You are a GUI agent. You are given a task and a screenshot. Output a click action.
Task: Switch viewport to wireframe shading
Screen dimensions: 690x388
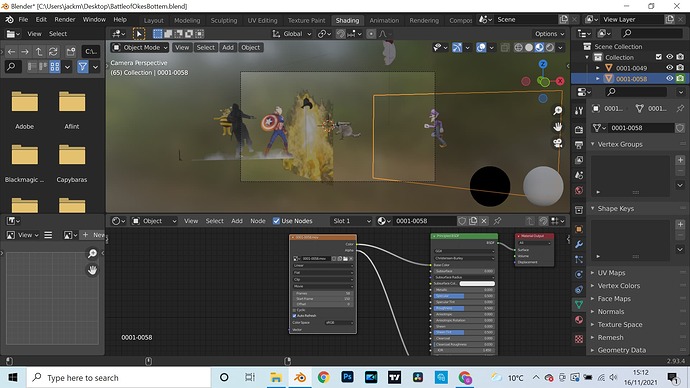click(518, 48)
